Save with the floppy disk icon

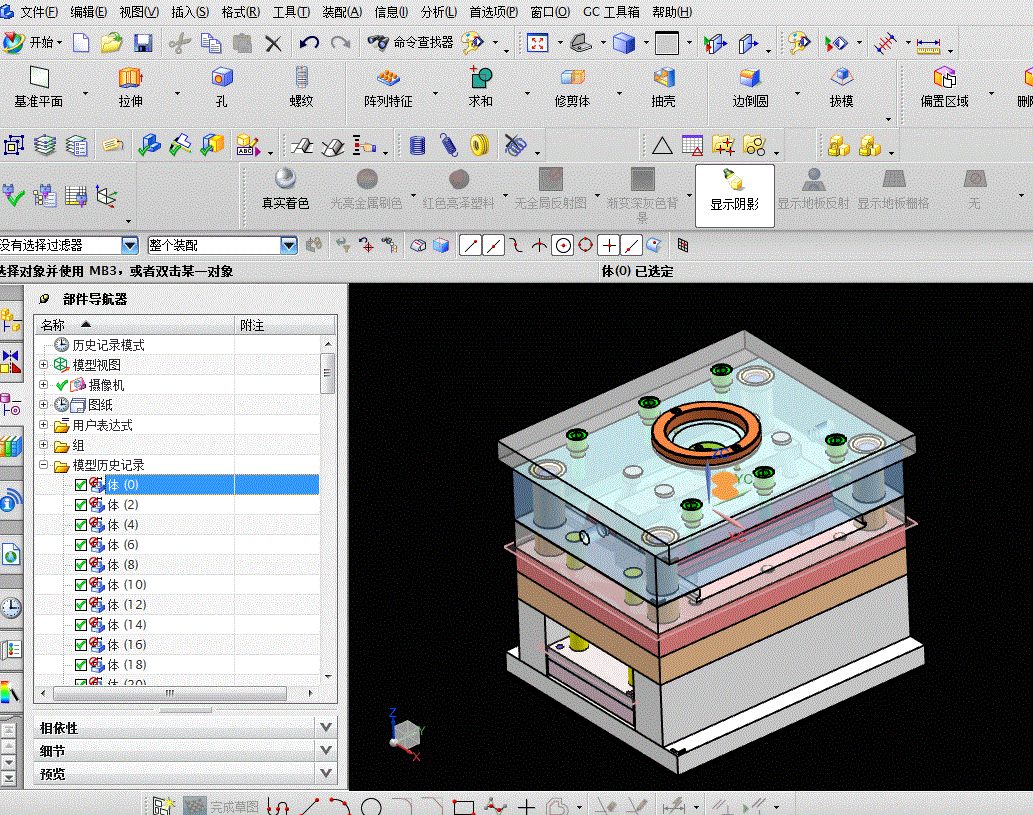coord(143,43)
